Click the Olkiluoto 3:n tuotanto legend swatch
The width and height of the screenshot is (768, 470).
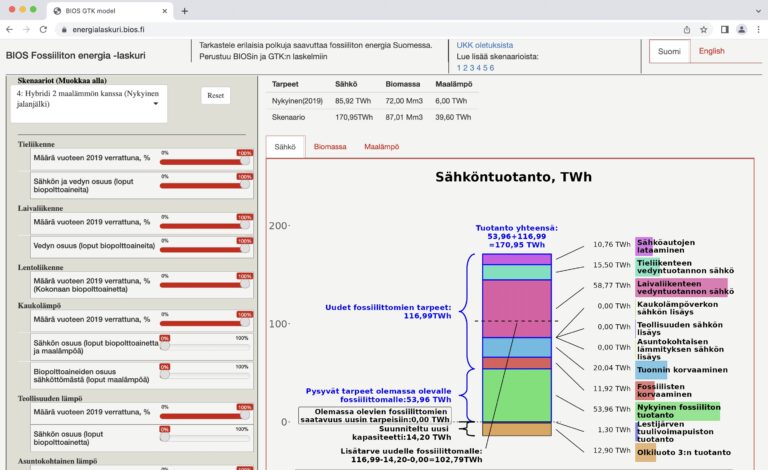[646, 452]
